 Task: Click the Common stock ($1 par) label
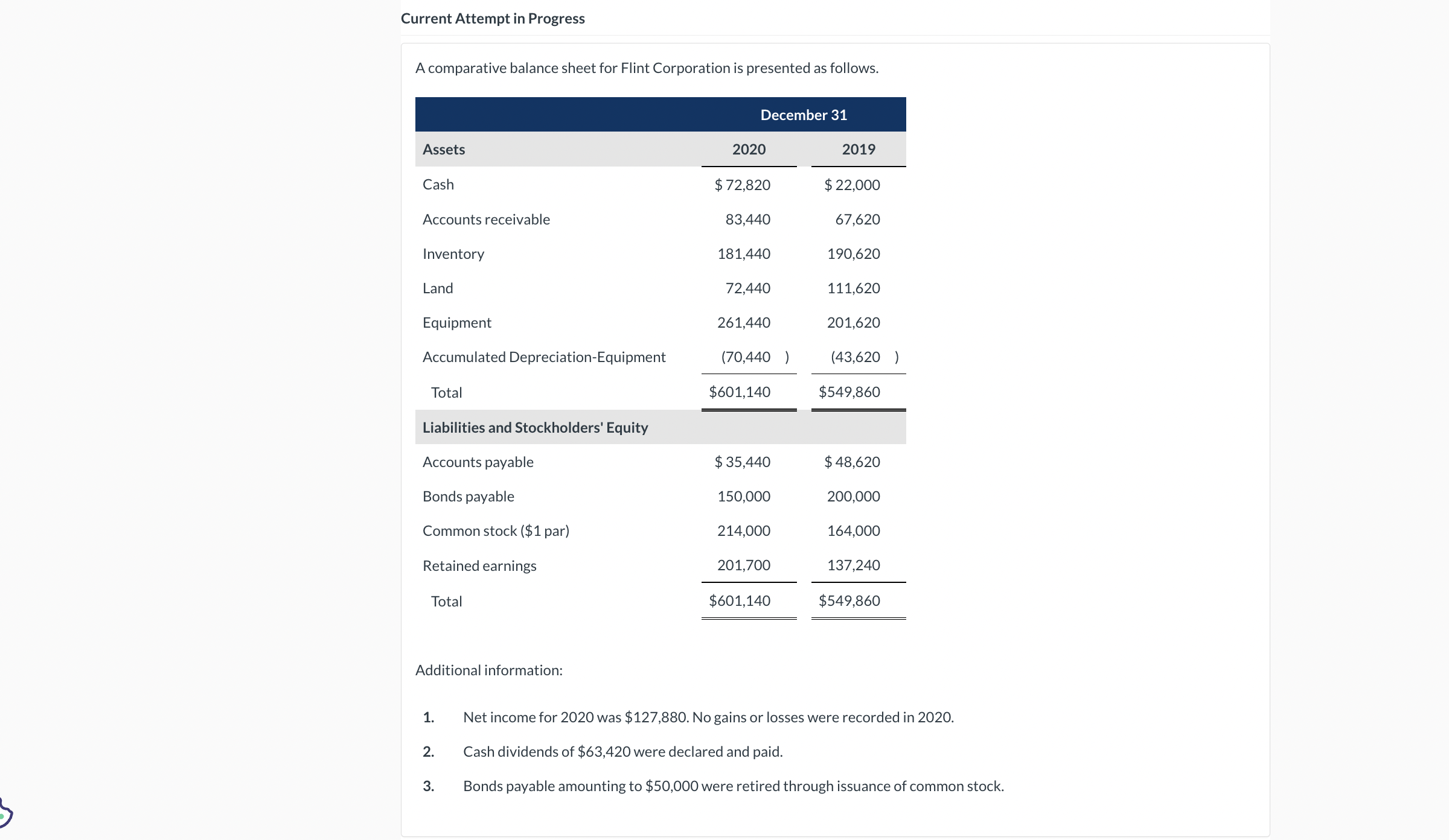496,530
